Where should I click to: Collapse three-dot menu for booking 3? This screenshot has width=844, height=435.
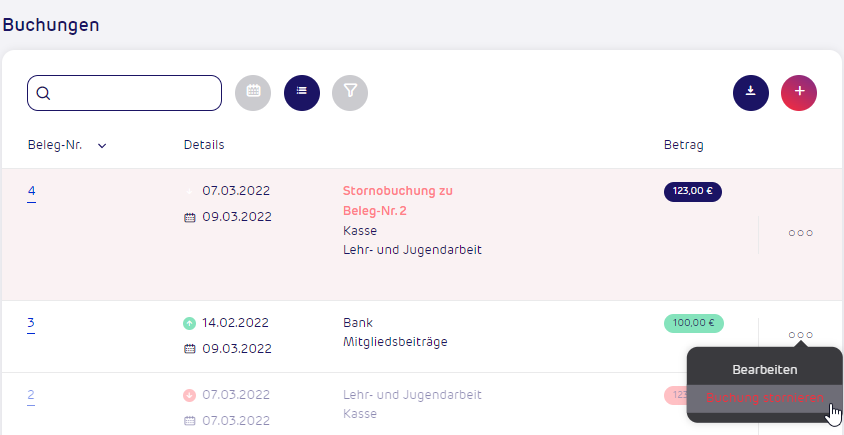(x=801, y=335)
